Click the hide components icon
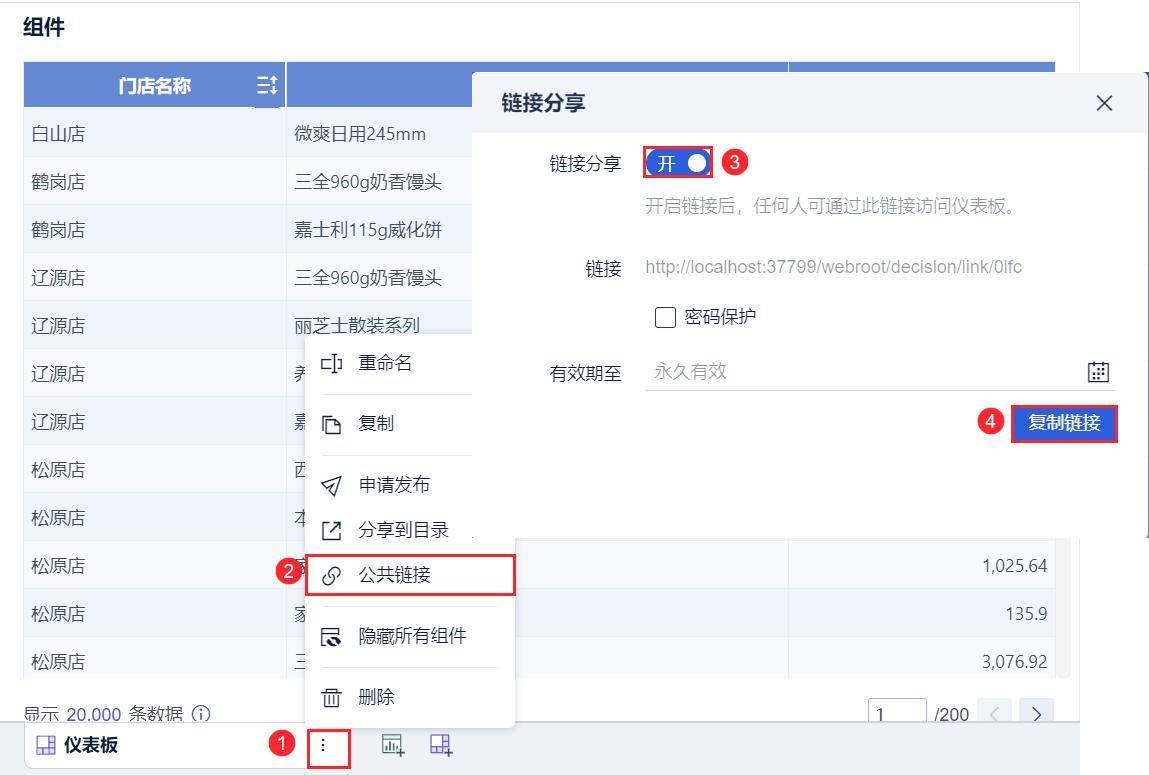 [331, 637]
